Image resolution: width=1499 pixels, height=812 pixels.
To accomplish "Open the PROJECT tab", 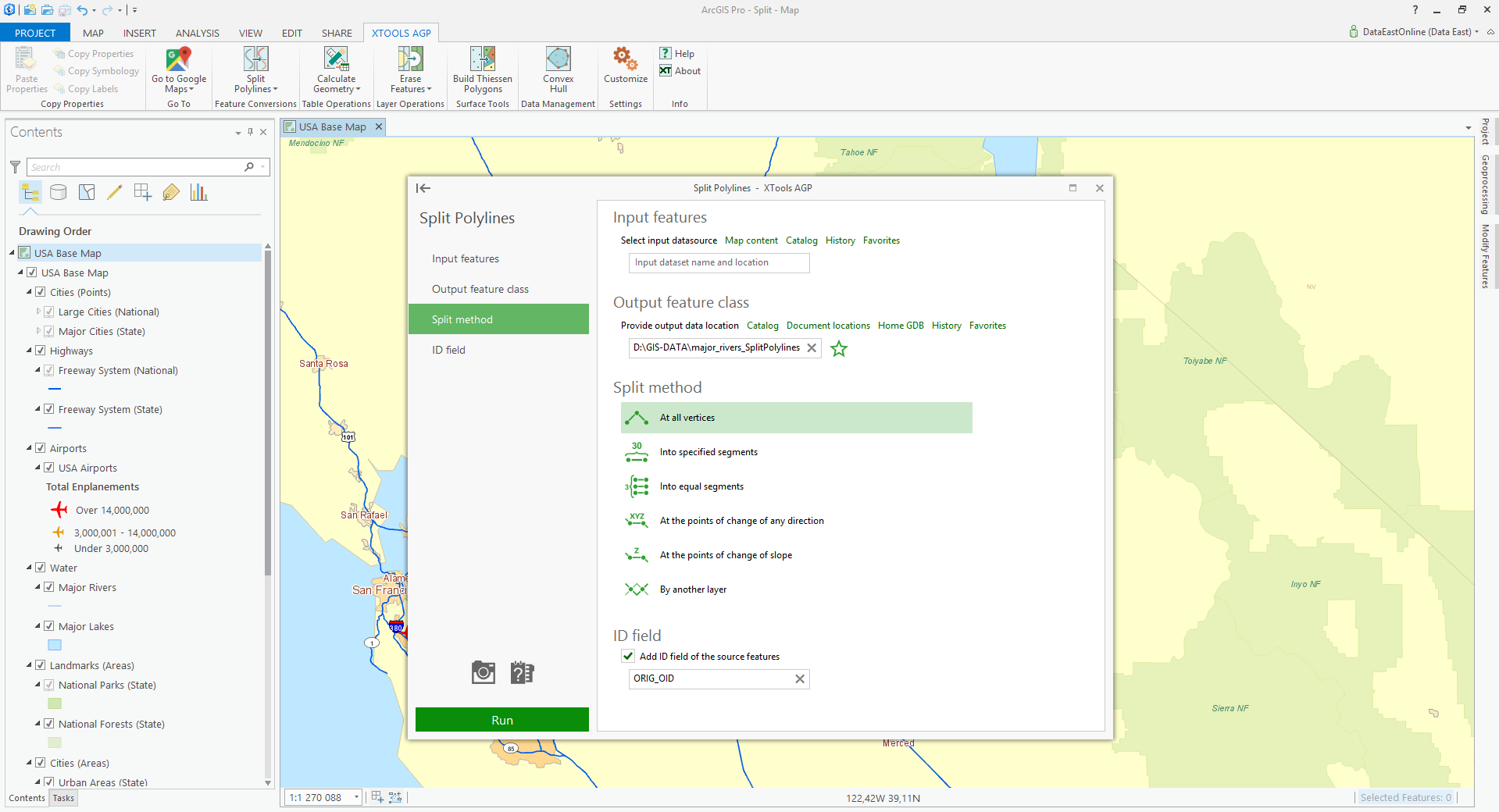I will (x=35, y=33).
